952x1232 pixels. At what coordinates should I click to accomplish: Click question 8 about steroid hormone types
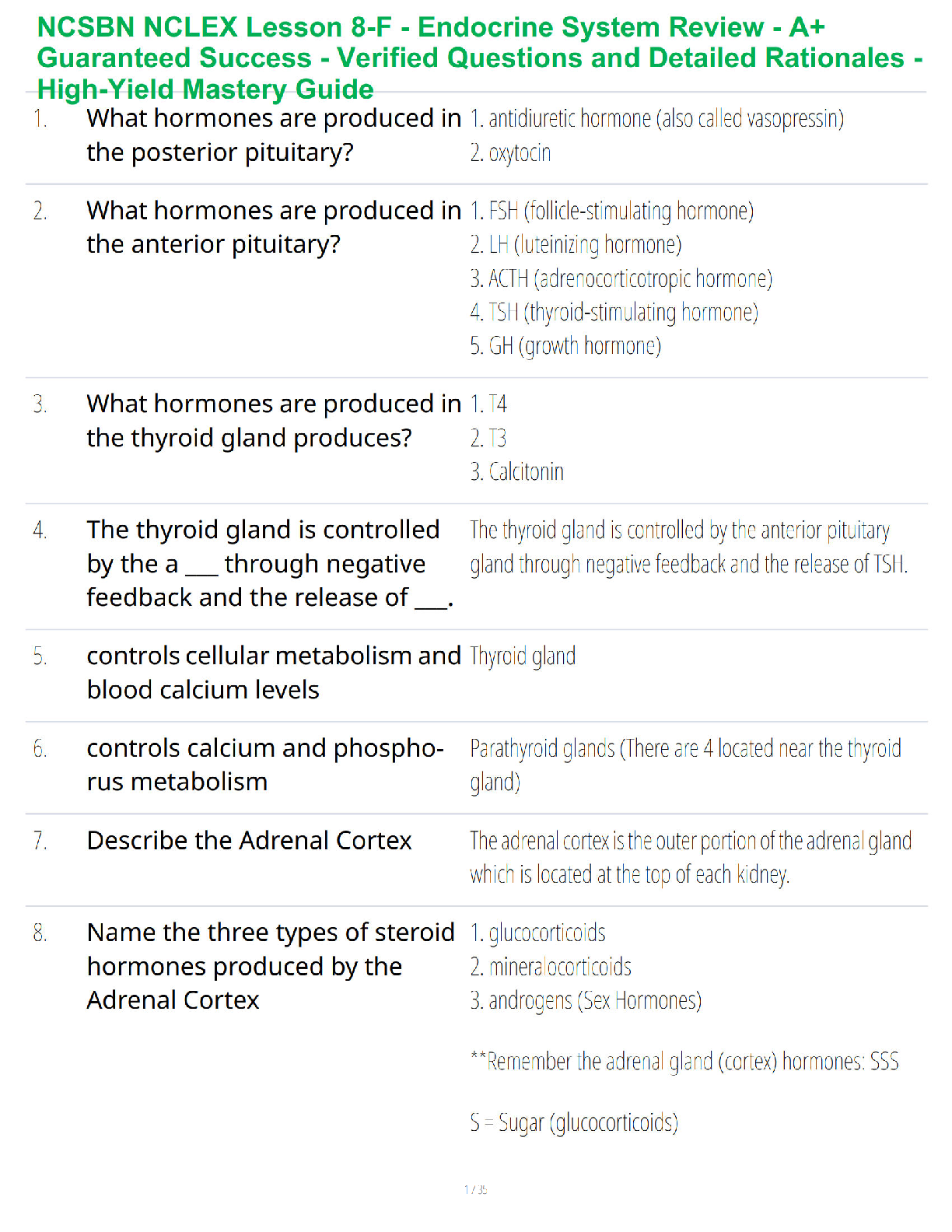point(270,966)
